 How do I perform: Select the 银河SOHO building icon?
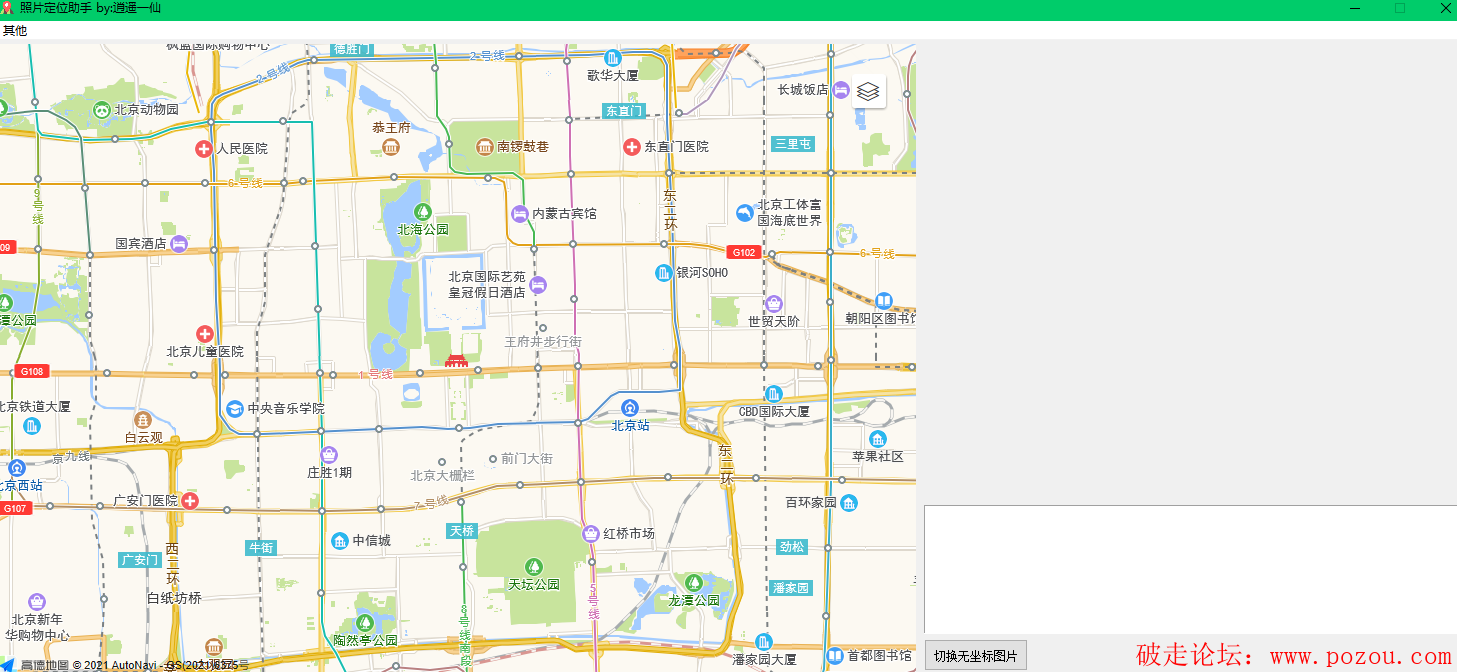663,272
